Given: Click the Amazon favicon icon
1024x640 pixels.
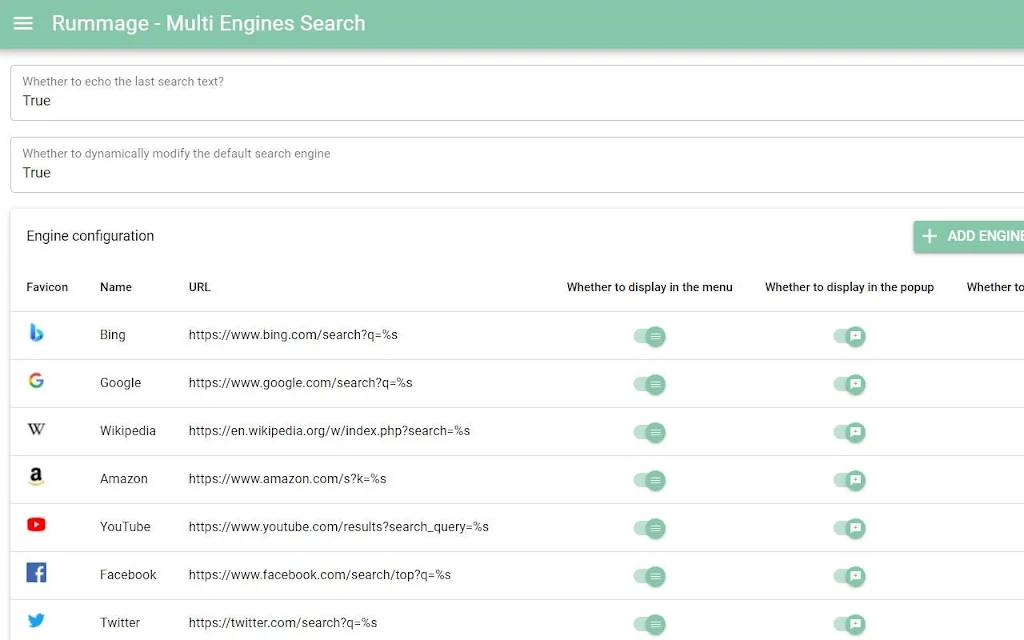Looking at the screenshot, I should 36,477.
